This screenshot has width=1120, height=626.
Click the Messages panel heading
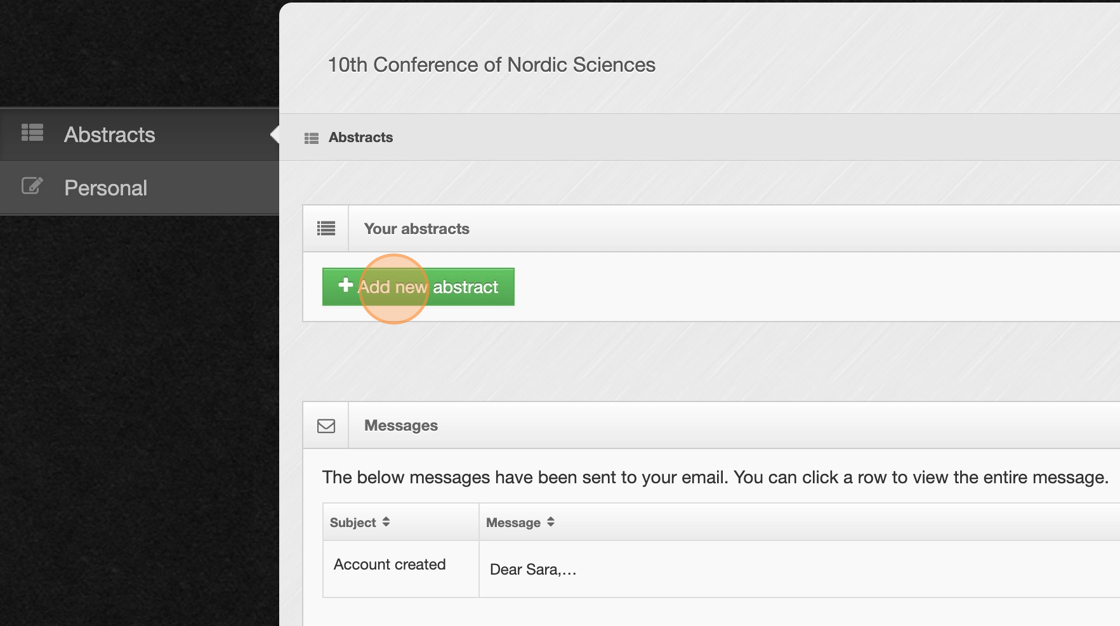[400, 426]
